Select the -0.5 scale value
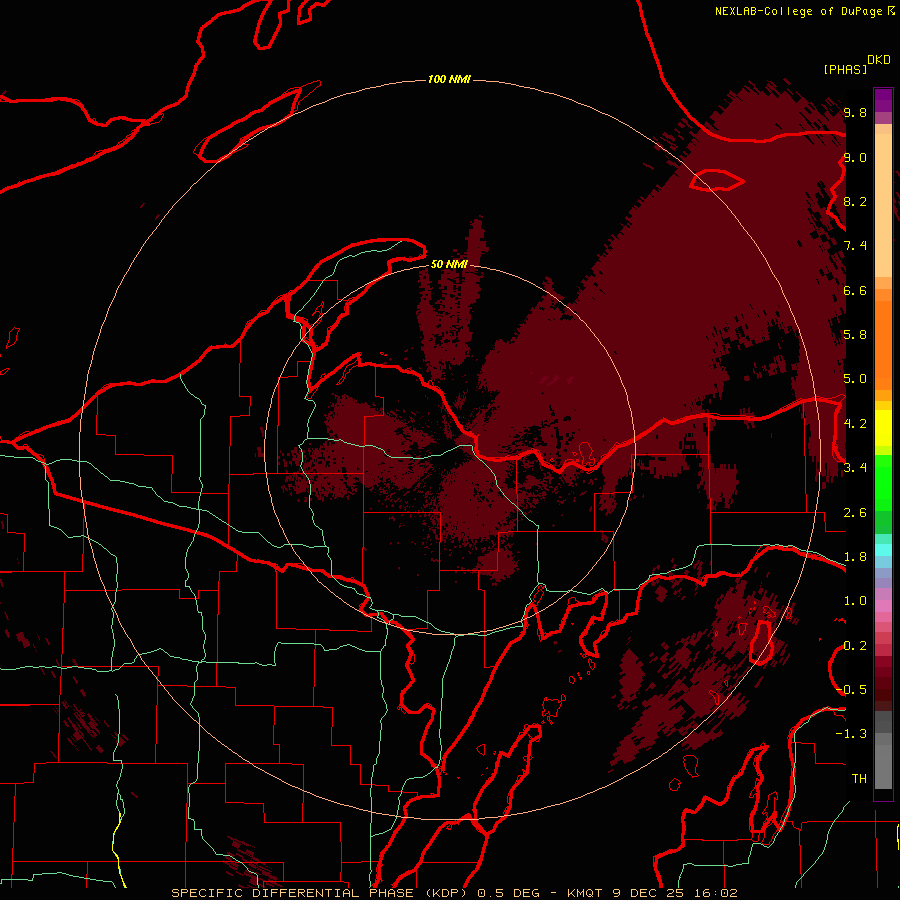Viewport: 900px width, 900px height. (851, 690)
